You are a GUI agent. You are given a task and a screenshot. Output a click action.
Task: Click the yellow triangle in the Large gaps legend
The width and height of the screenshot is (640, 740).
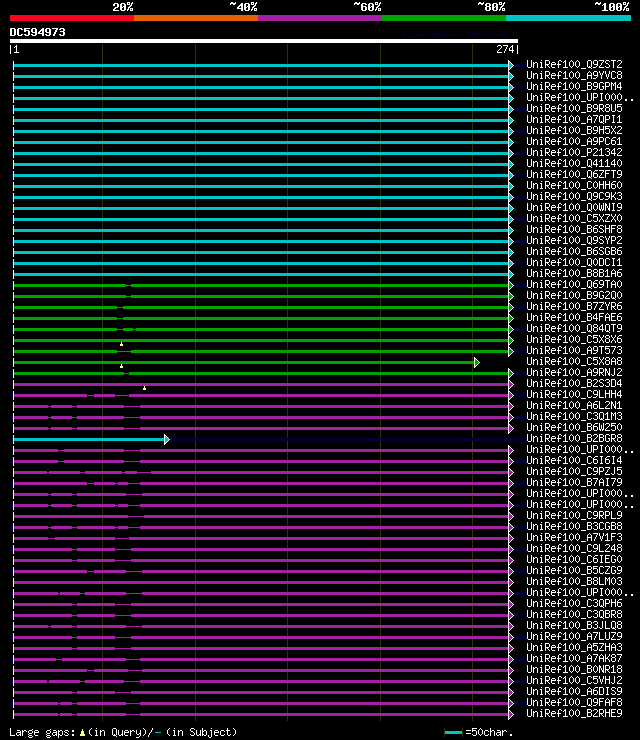(x=82, y=732)
